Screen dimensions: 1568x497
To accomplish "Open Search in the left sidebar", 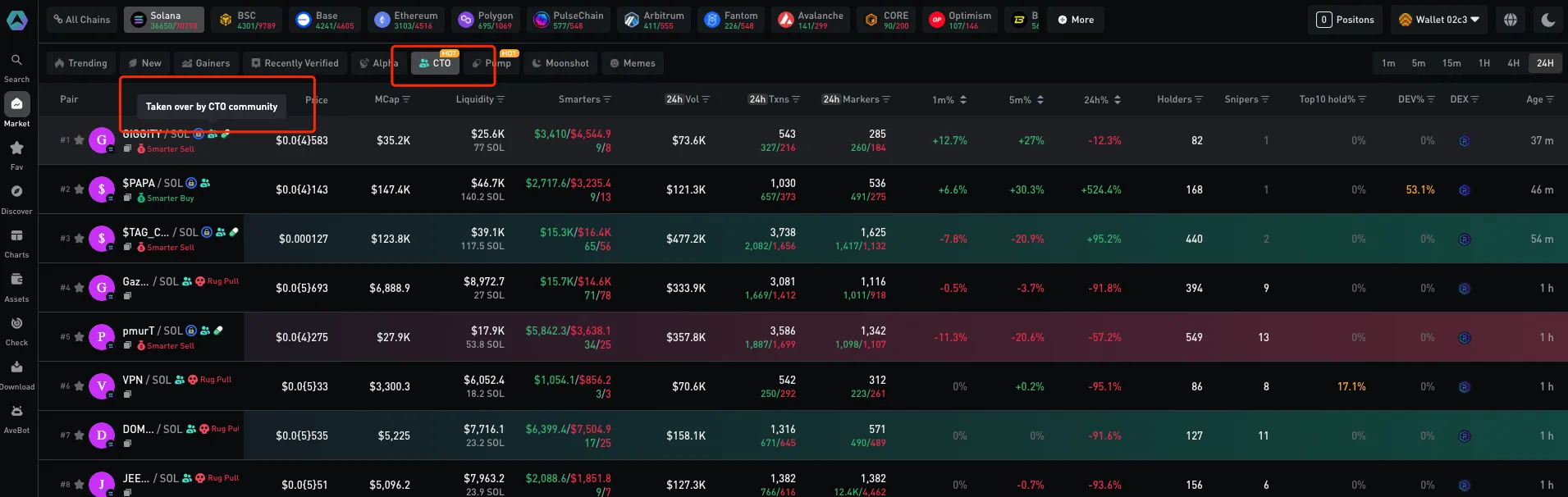I will 16,66.
